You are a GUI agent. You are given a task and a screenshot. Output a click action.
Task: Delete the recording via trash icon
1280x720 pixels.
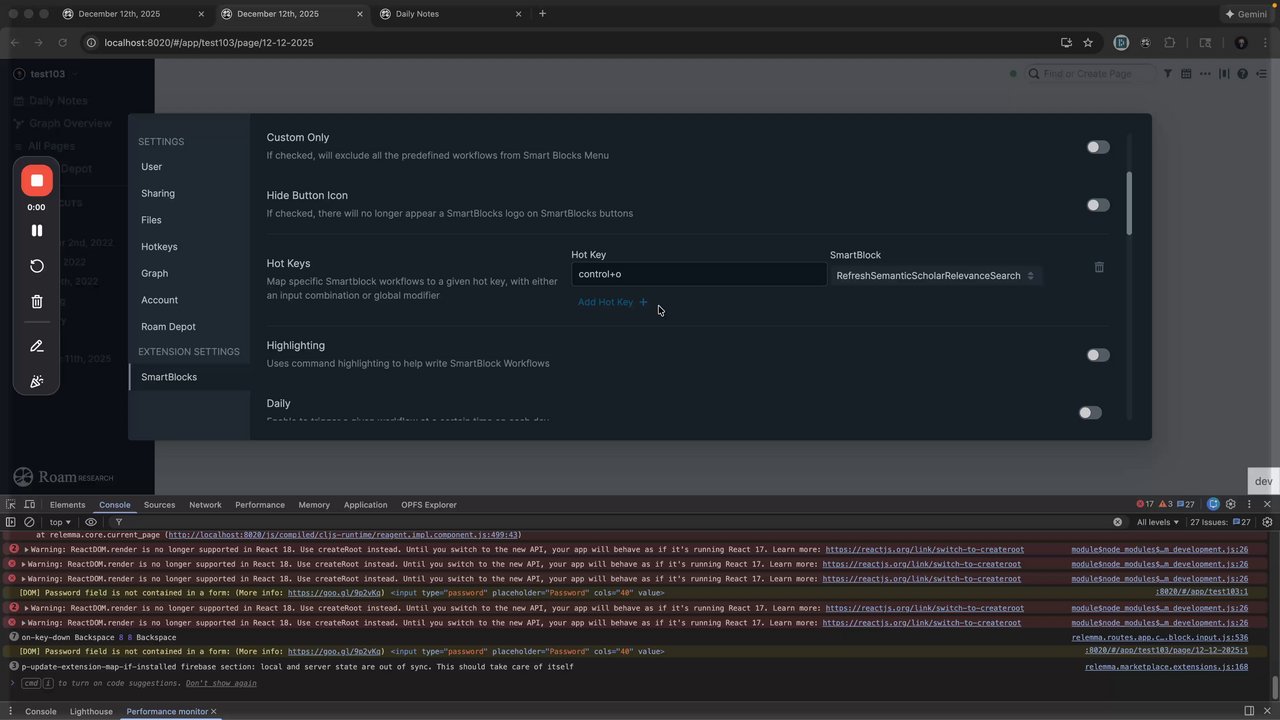[x=37, y=301]
